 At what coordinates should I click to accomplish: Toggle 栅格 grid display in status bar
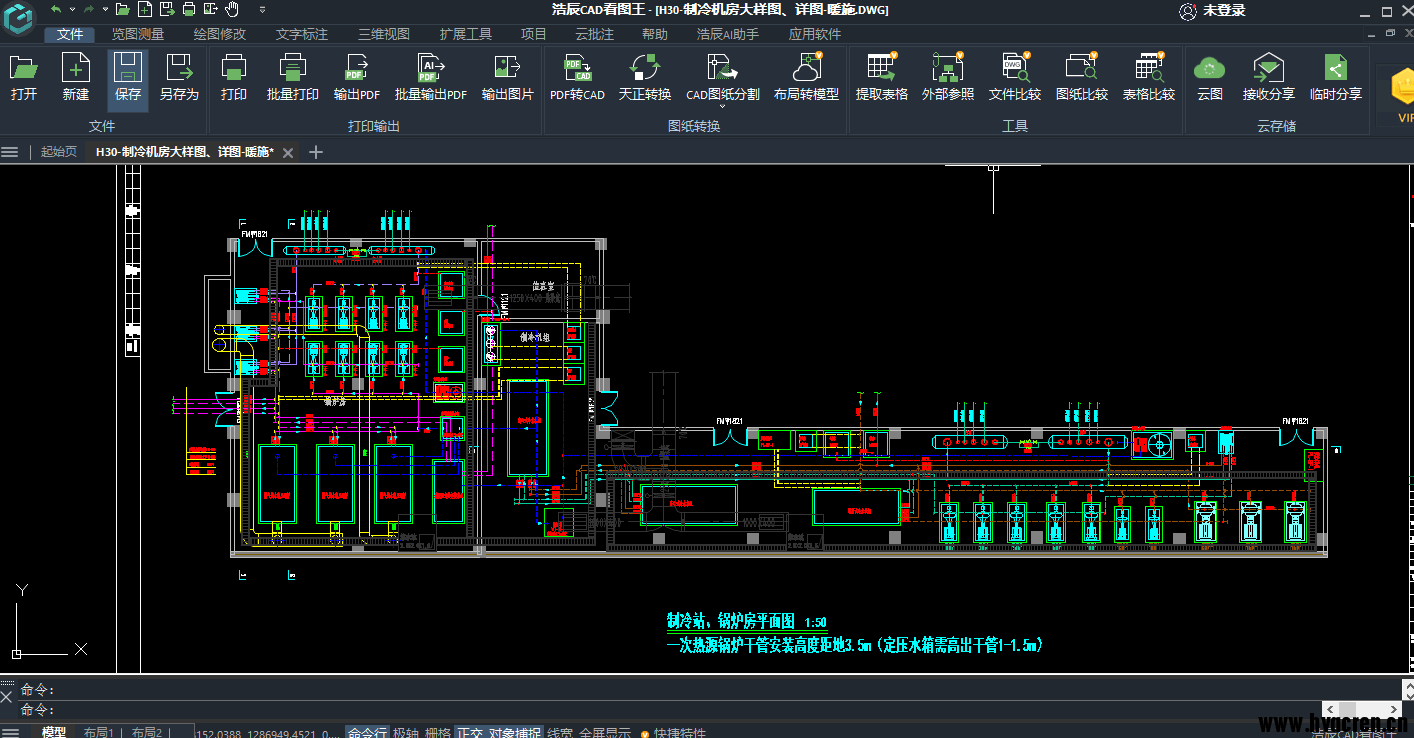(x=438, y=732)
